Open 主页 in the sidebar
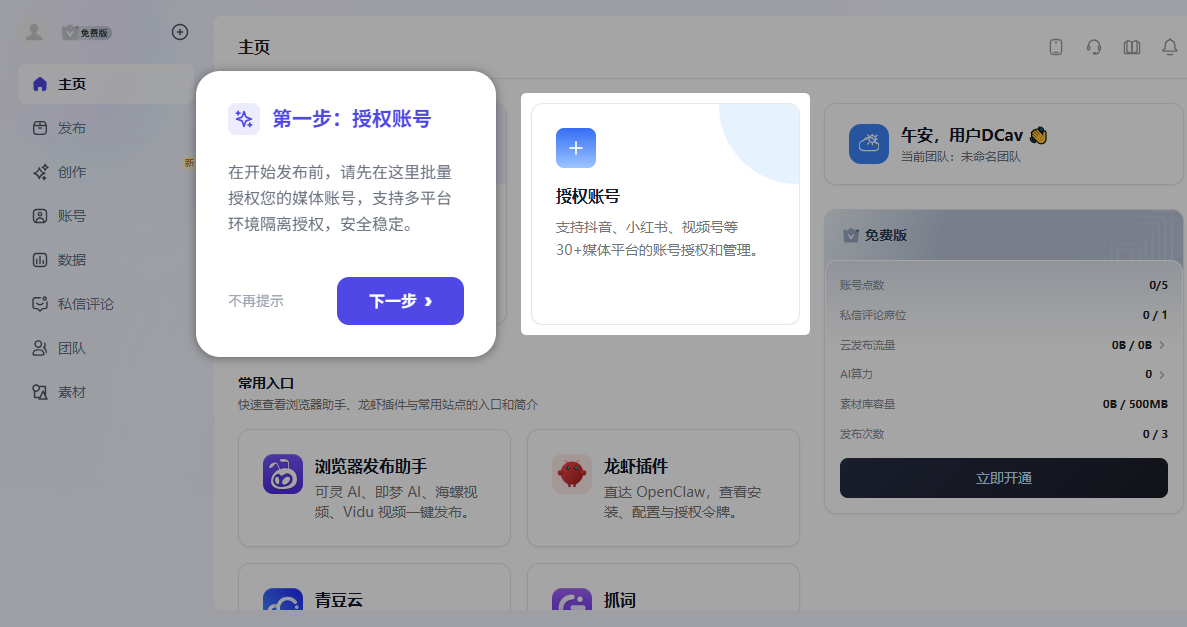Image resolution: width=1187 pixels, height=627 pixels. (106, 84)
